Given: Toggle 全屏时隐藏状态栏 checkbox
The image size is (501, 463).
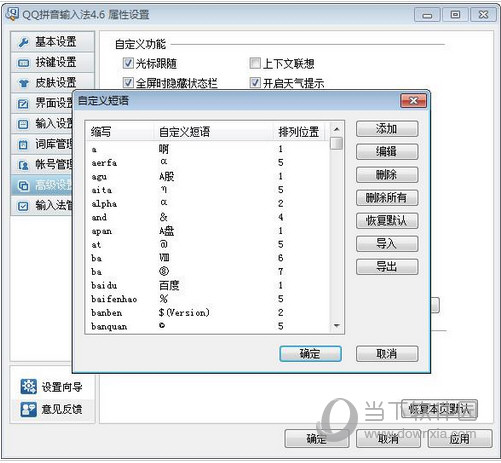Looking at the screenshot, I should (128, 82).
